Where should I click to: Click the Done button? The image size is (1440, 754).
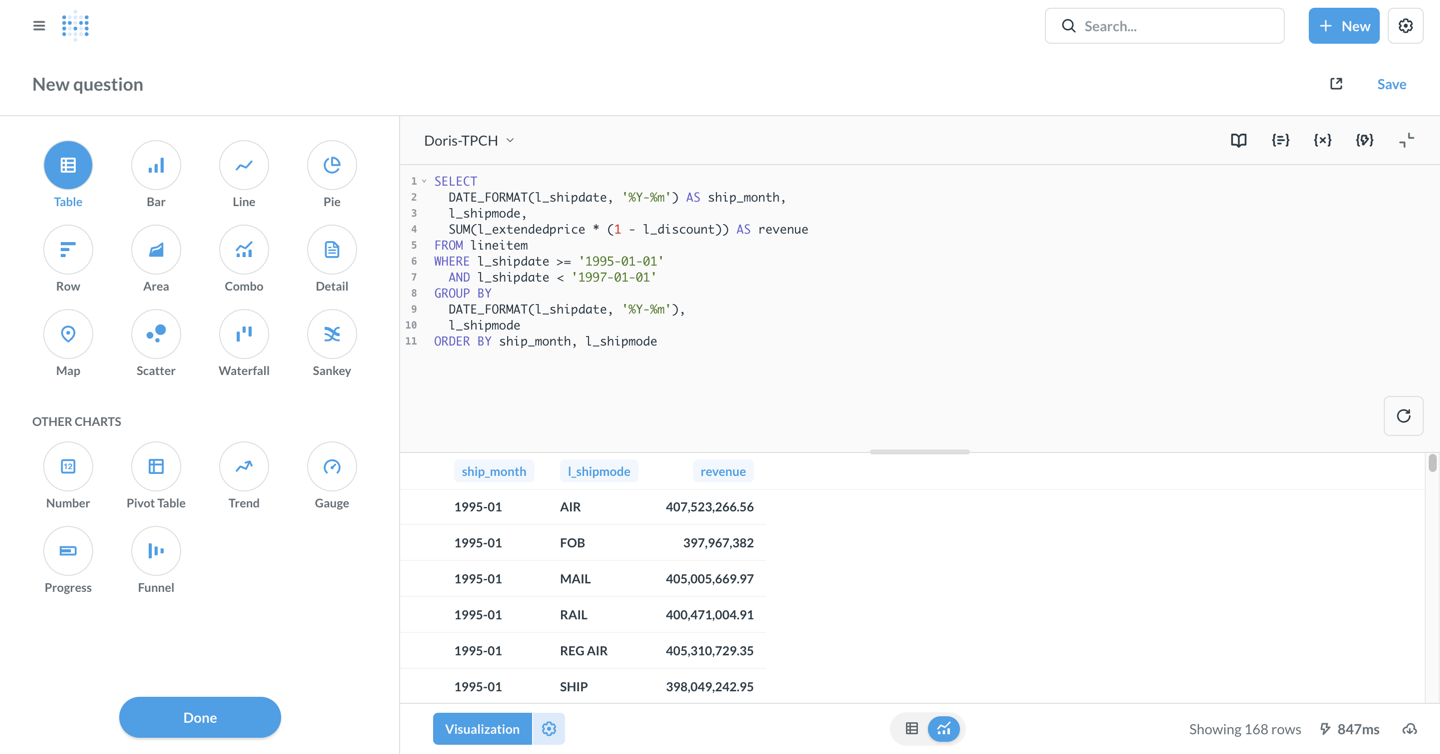pyautogui.click(x=200, y=717)
